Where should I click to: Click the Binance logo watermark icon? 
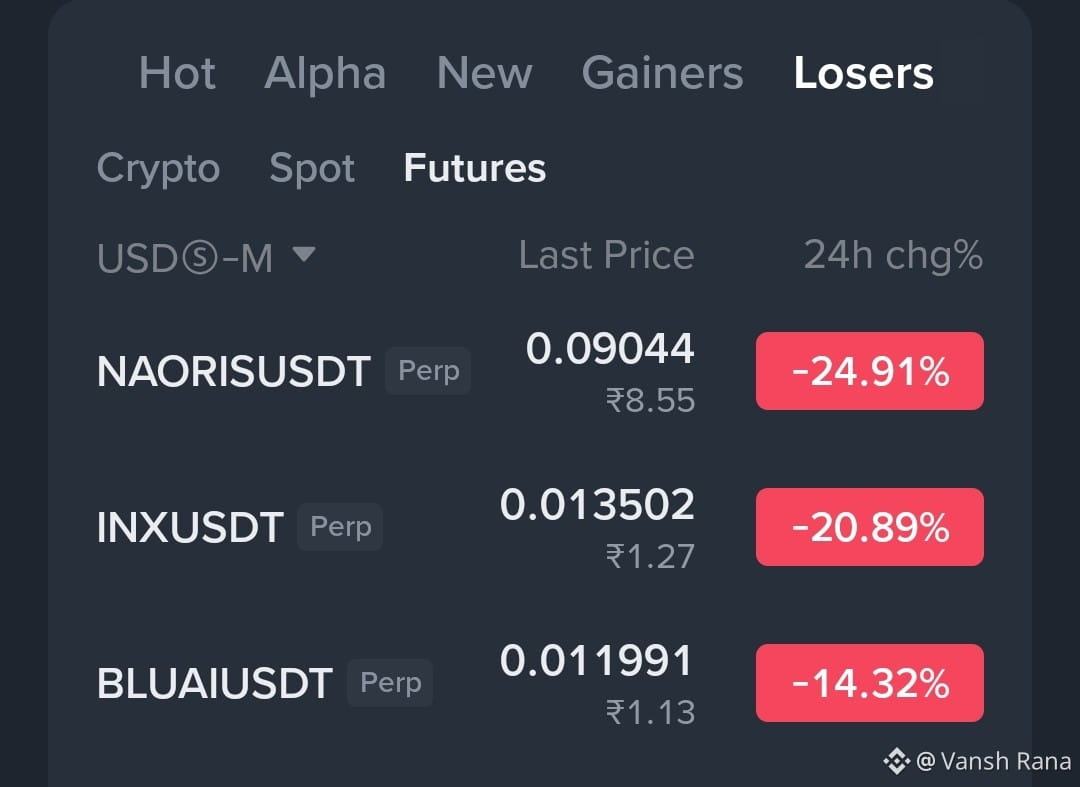(x=897, y=762)
